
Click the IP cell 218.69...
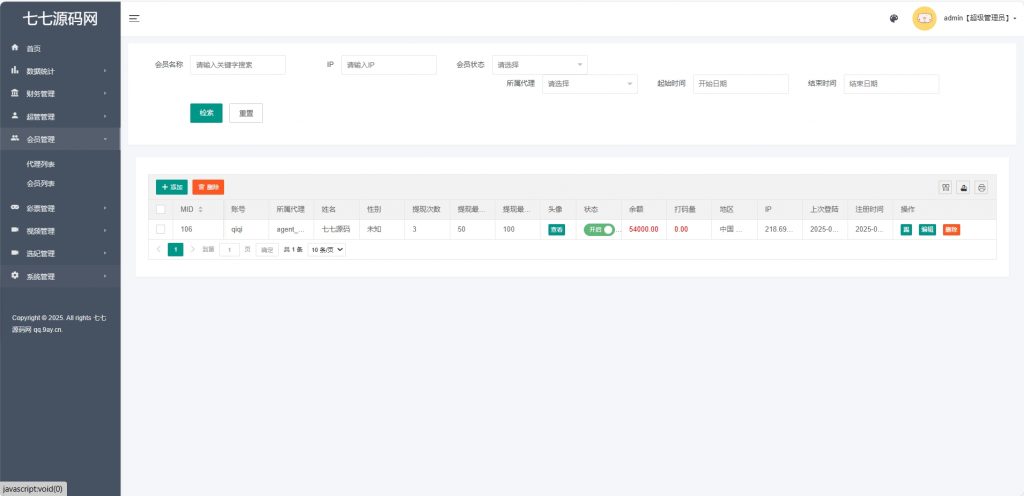(x=779, y=230)
